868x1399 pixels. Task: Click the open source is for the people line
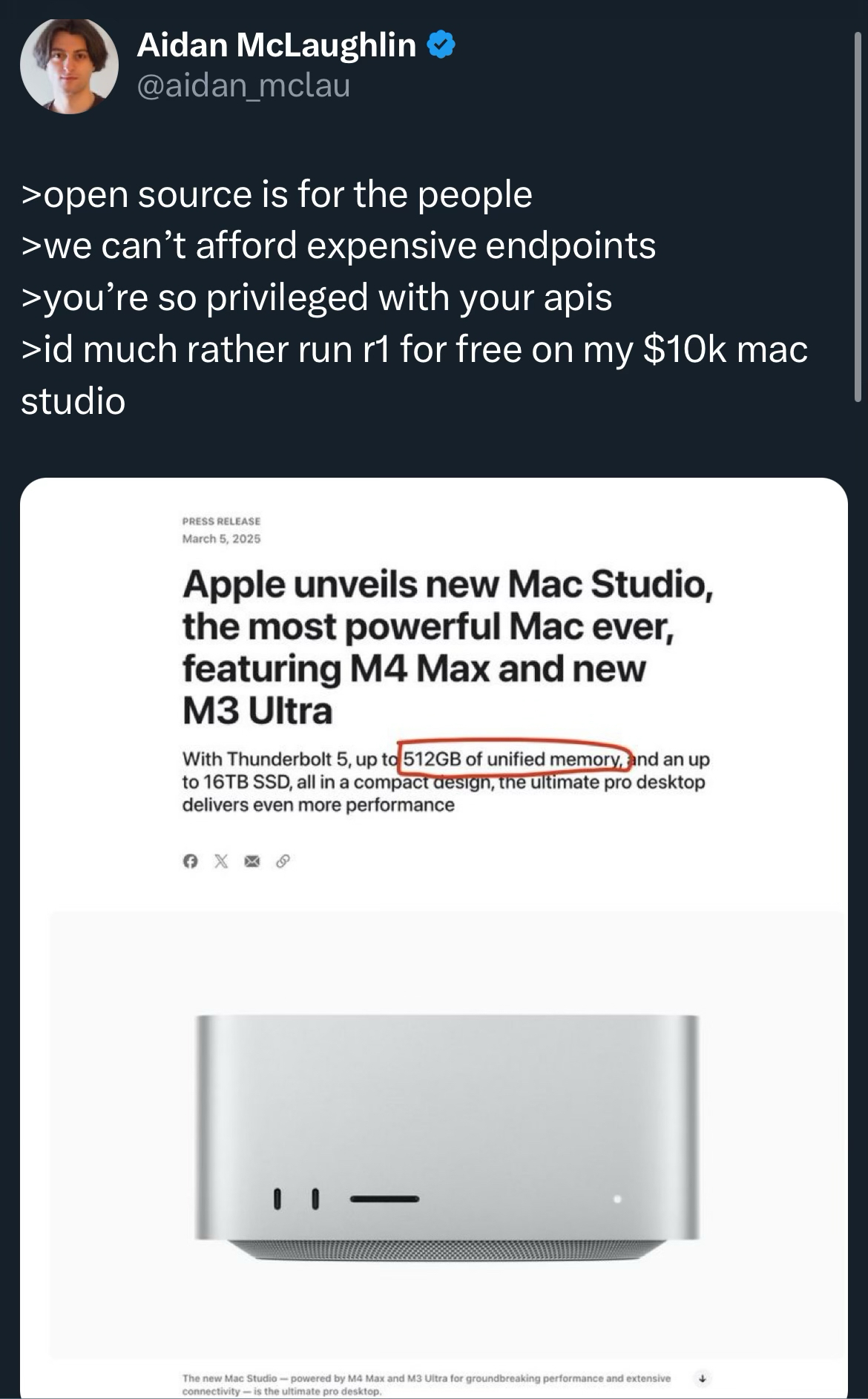276,194
